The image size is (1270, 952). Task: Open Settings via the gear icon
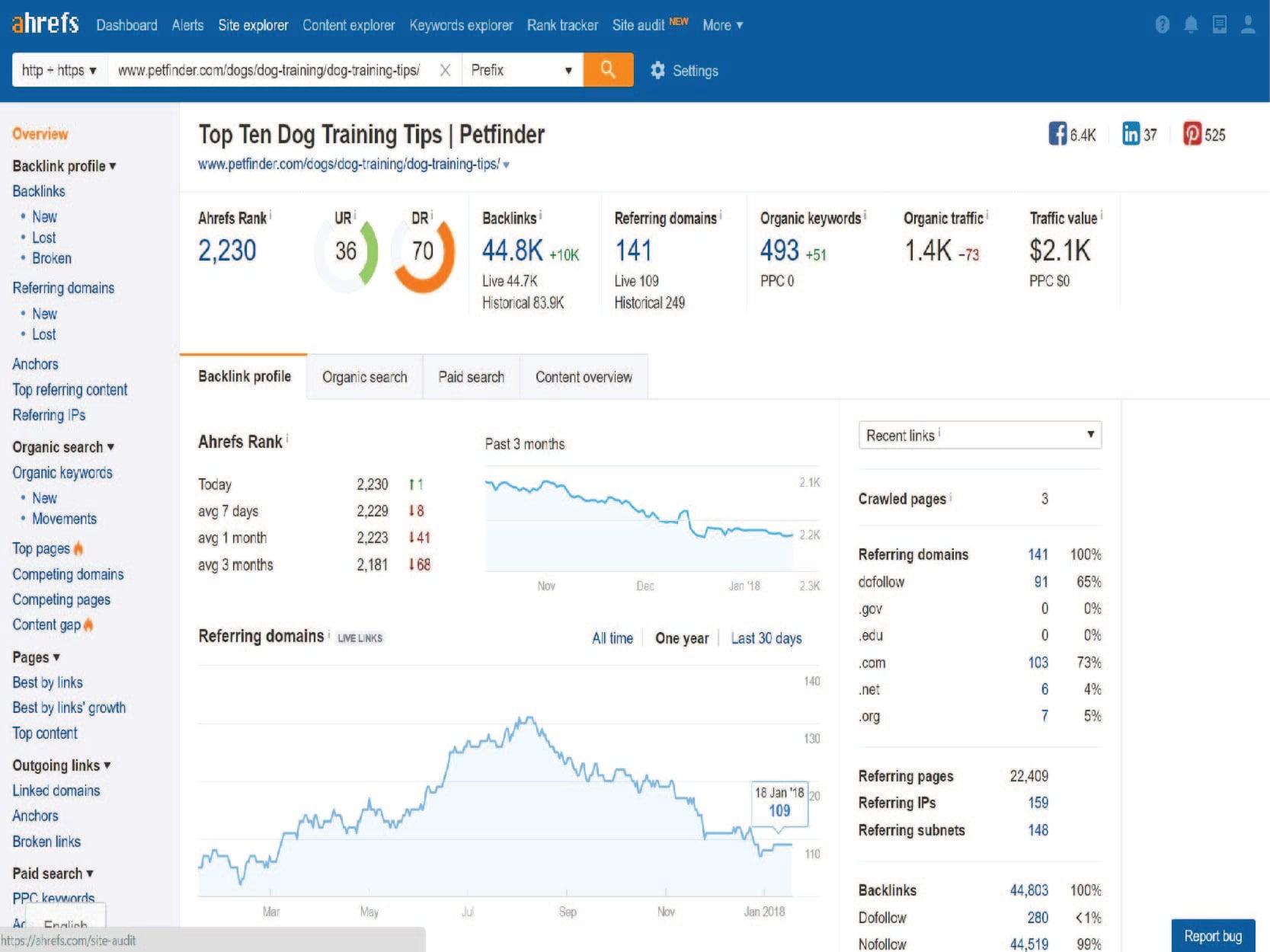pyautogui.click(x=657, y=71)
